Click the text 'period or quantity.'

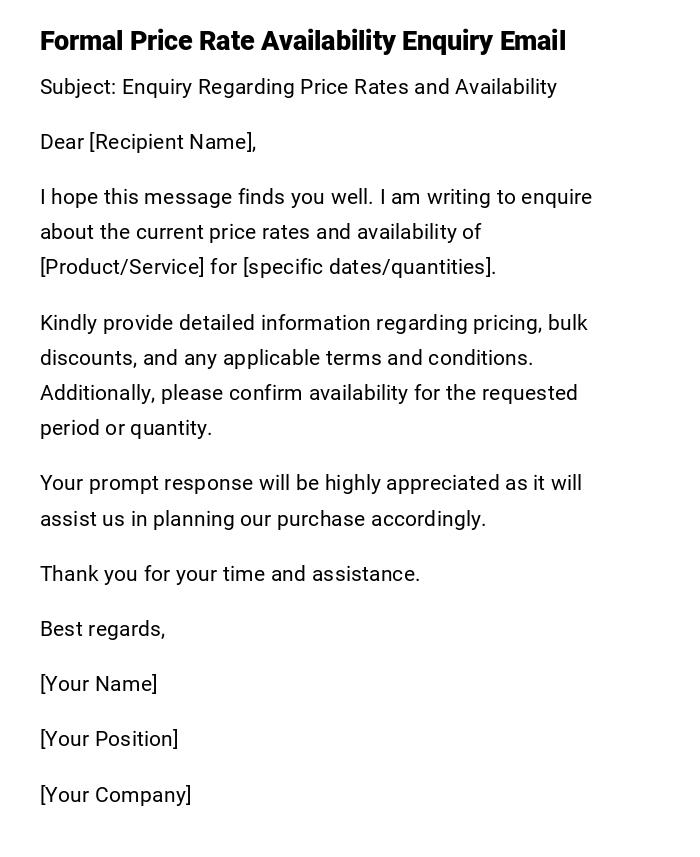(126, 428)
